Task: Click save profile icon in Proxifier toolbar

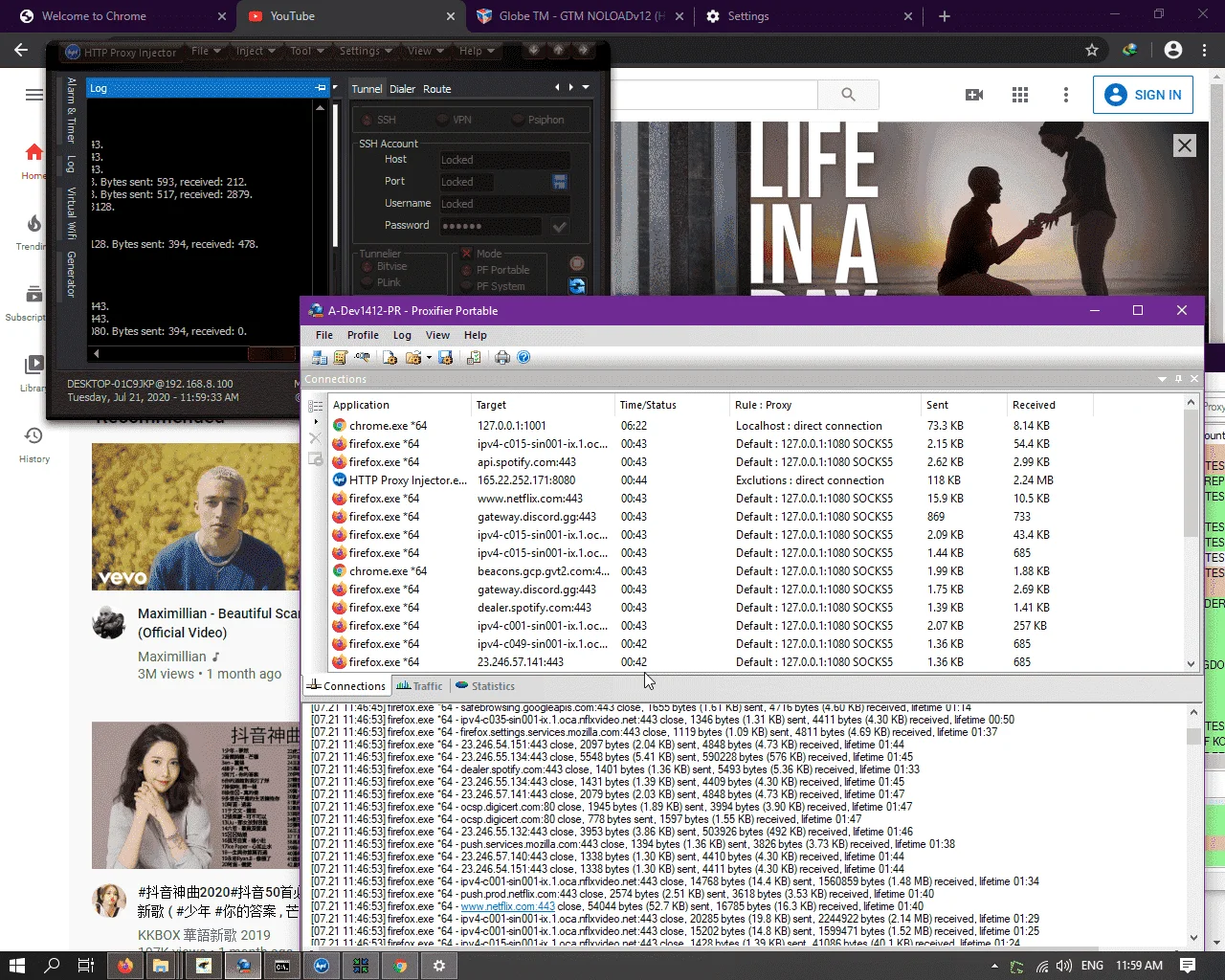Action: pos(445,357)
